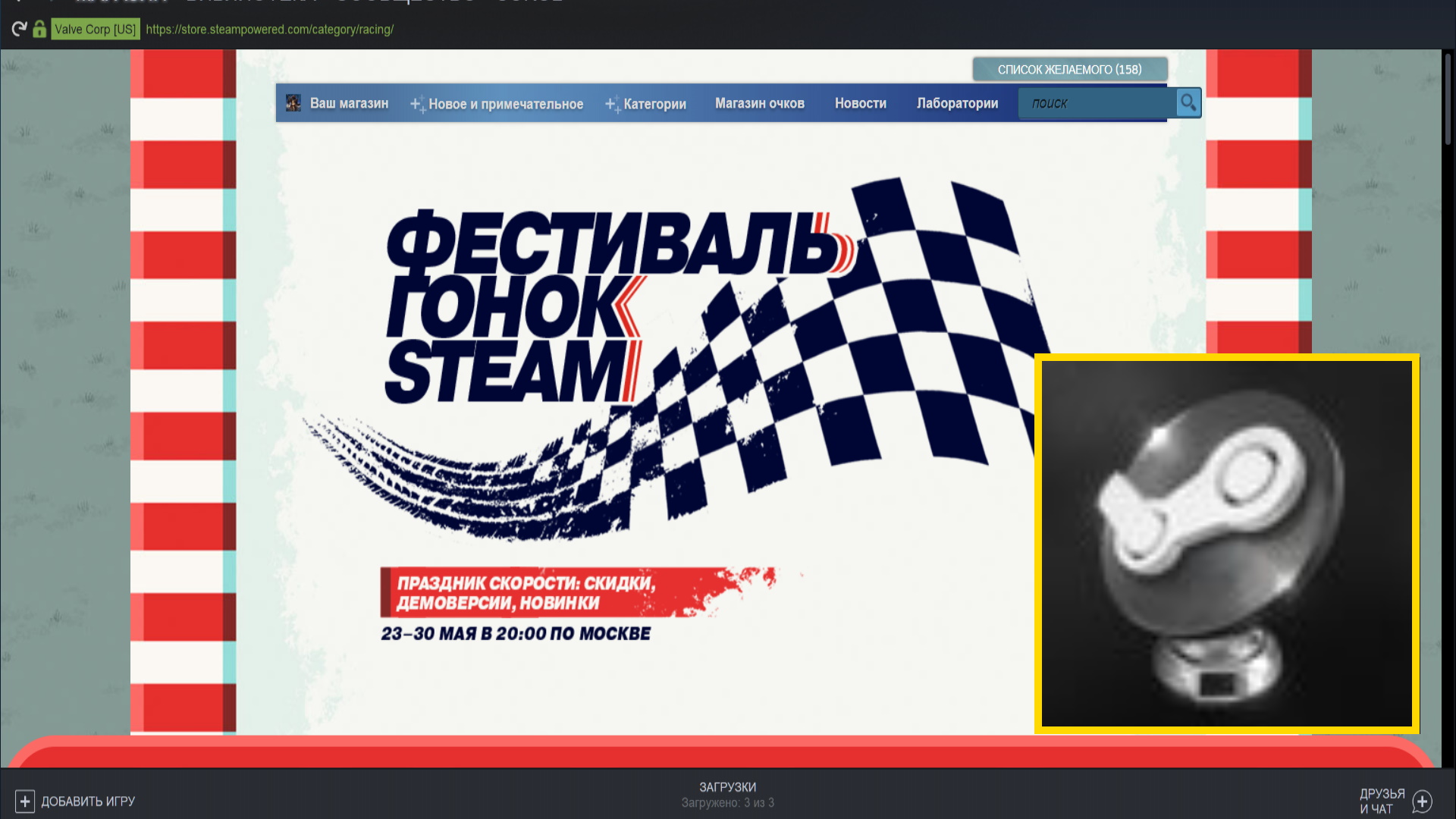Screen dimensions: 1456x819
Task: Click the Добавить игру label
Action: click(88, 802)
